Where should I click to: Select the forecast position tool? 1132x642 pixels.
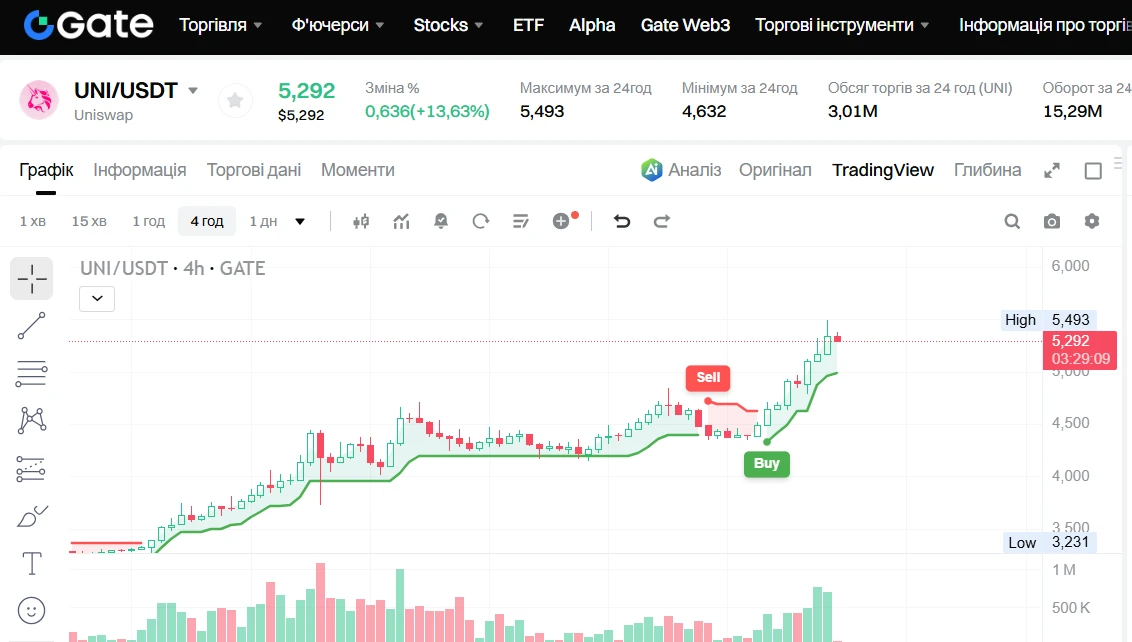click(31, 469)
